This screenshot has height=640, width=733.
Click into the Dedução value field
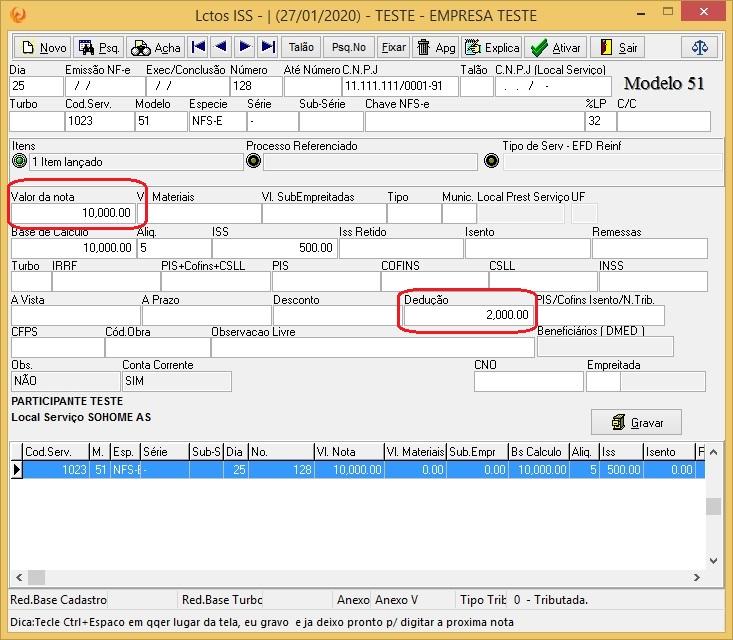(x=466, y=315)
